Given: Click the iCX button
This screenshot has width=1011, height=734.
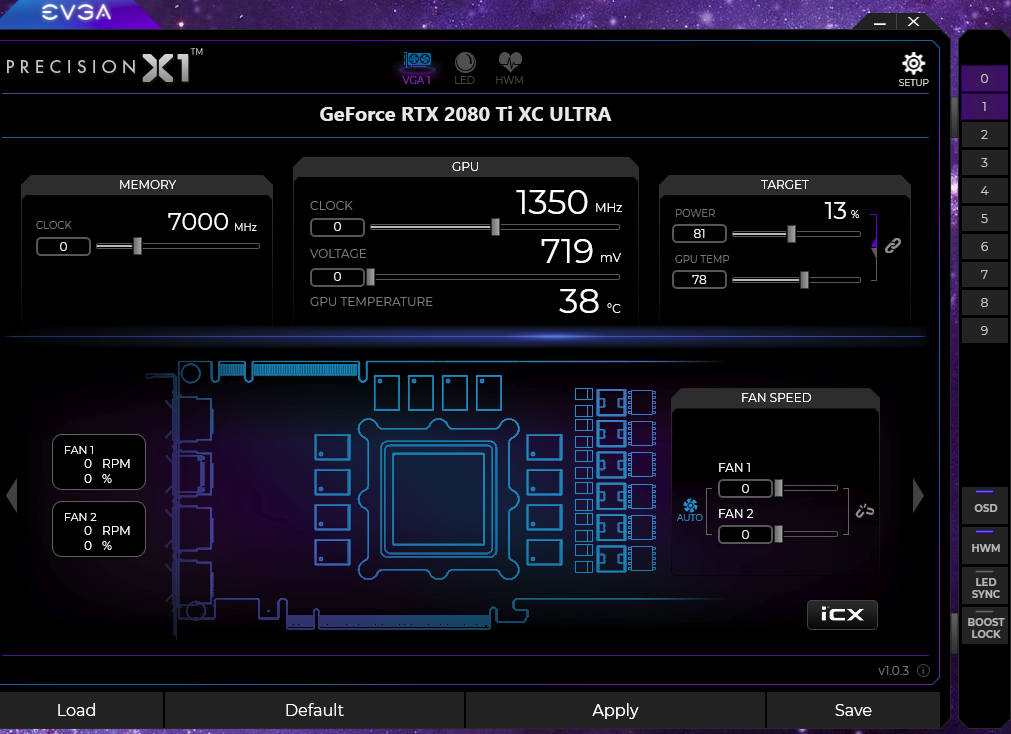Looking at the screenshot, I should [842, 615].
